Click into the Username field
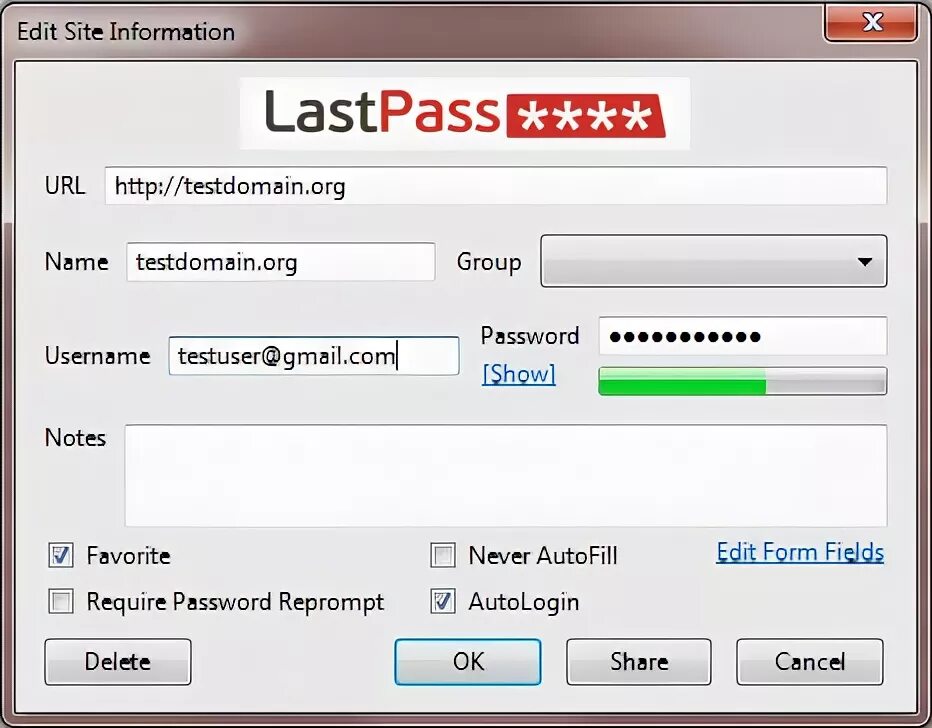The height and width of the screenshot is (728, 932). [x=314, y=356]
